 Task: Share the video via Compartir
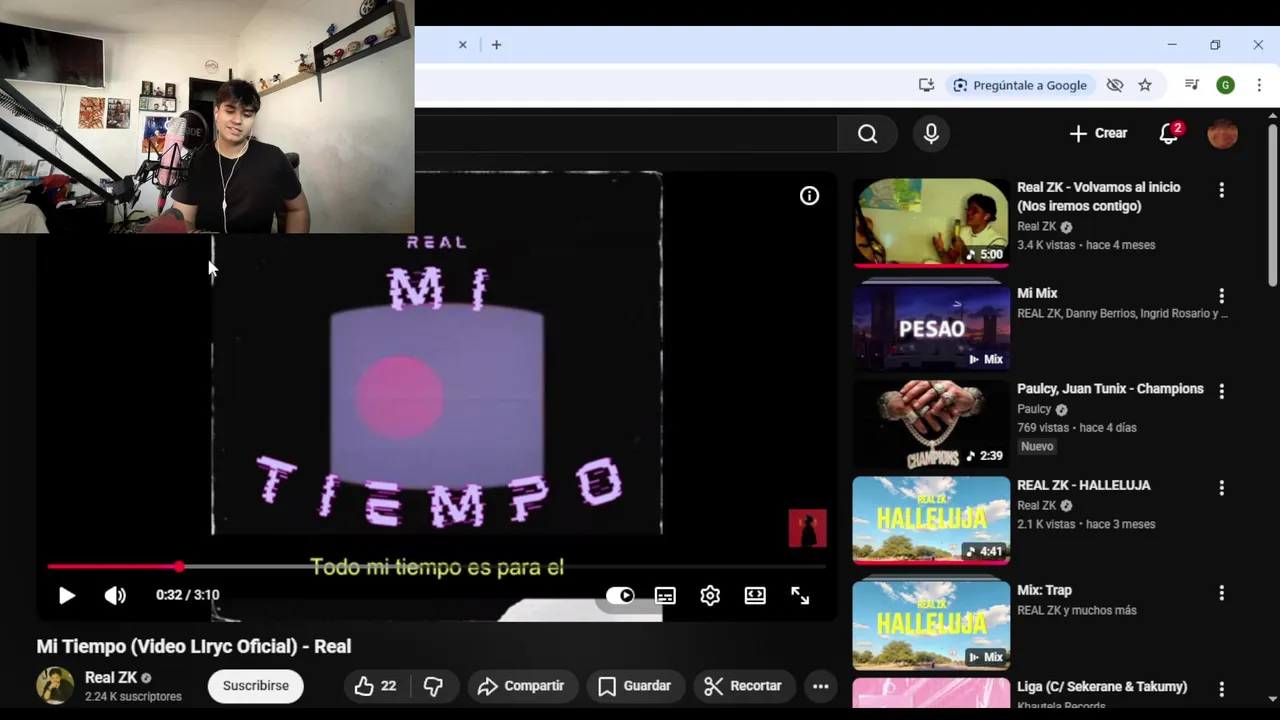[521, 686]
